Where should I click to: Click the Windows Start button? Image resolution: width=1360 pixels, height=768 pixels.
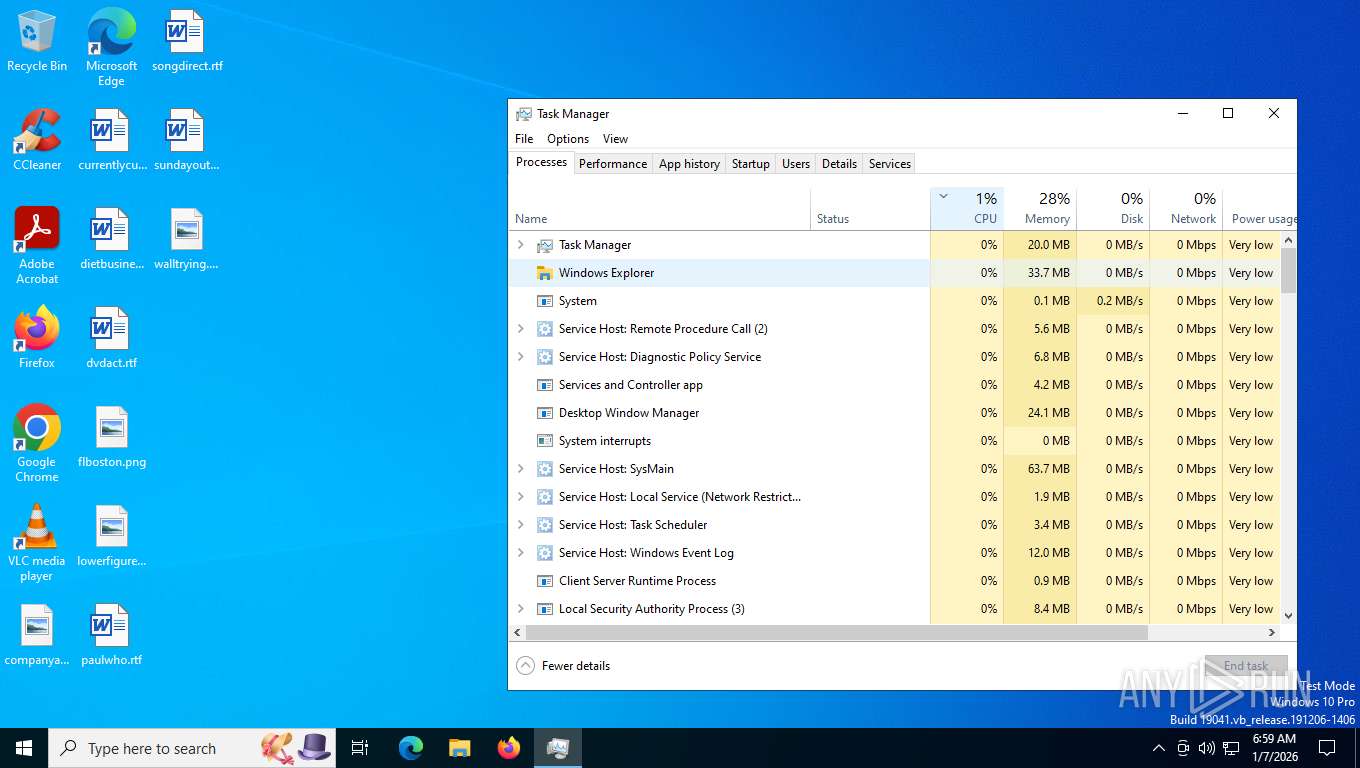coord(24,748)
